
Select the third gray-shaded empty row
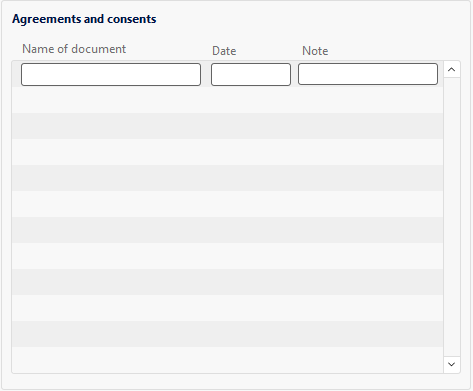coord(227,230)
